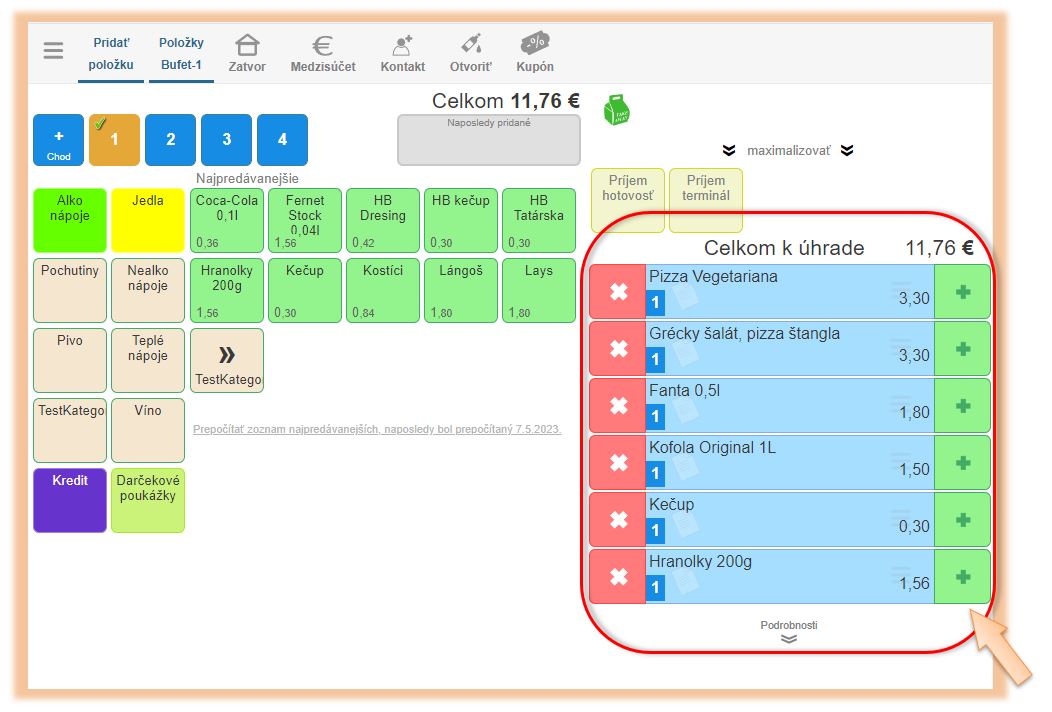Open Položky Bufet-1 tab
This screenshot has height=712, width=1052.
point(181,54)
